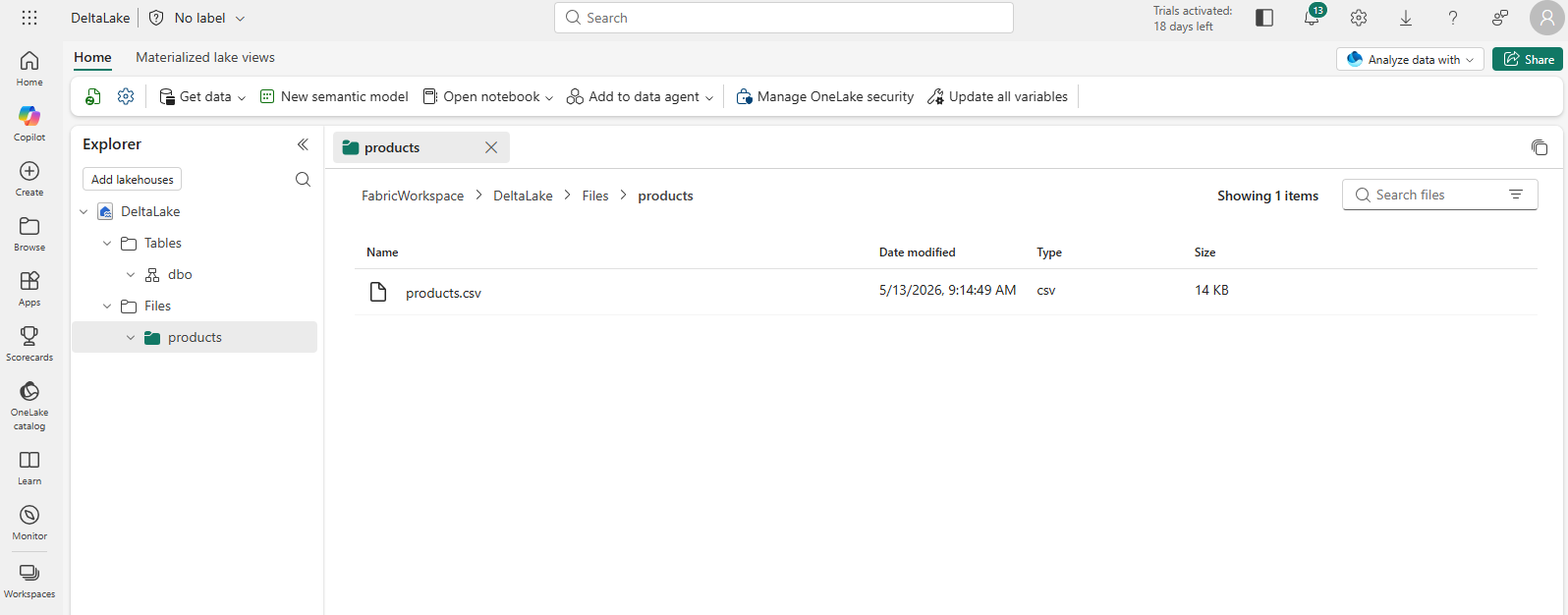This screenshot has height=615, width=1568.
Task: Open the Monitor hub
Action: pyautogui.click(x=29, y=523)
